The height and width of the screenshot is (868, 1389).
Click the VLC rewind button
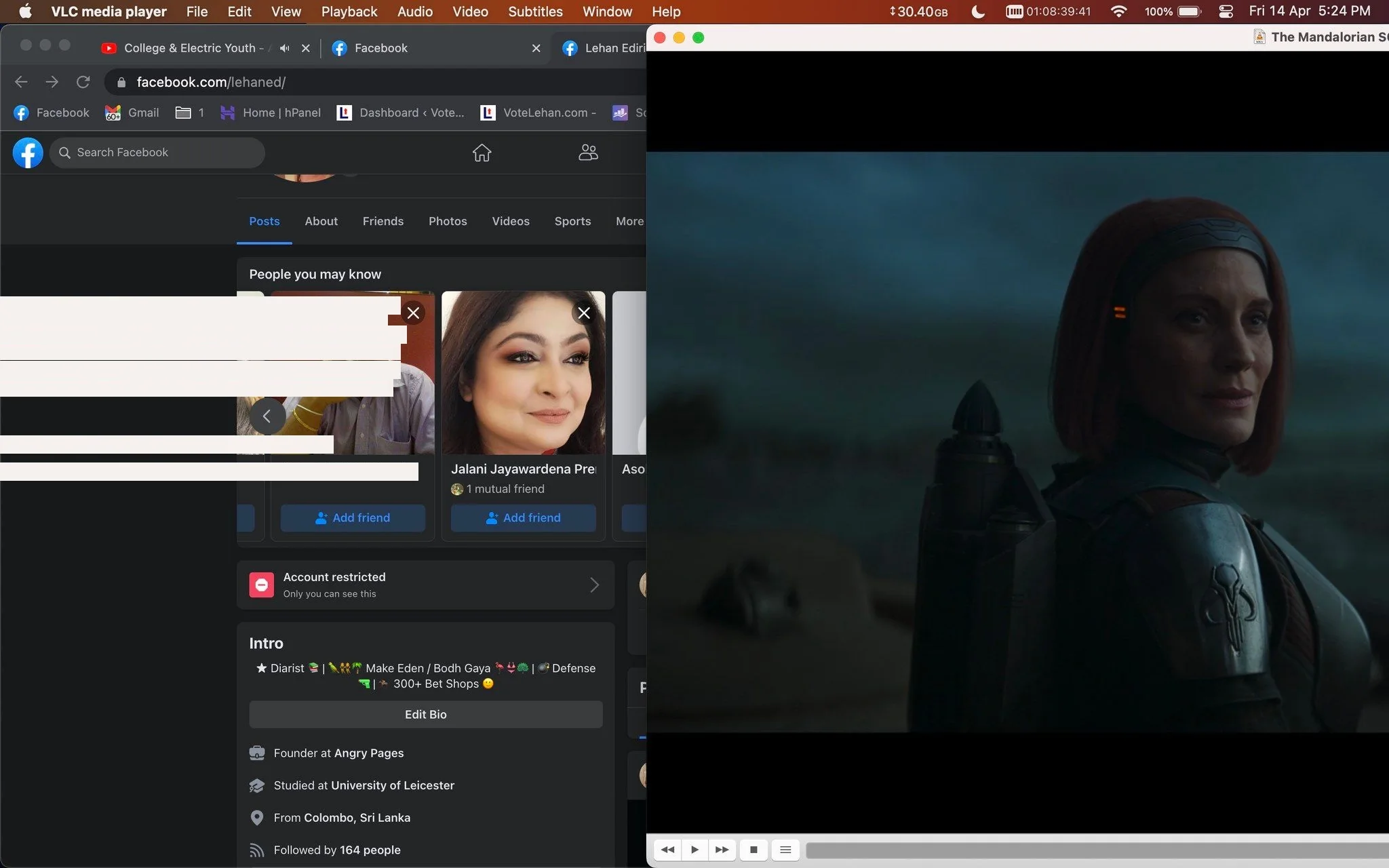667,850
